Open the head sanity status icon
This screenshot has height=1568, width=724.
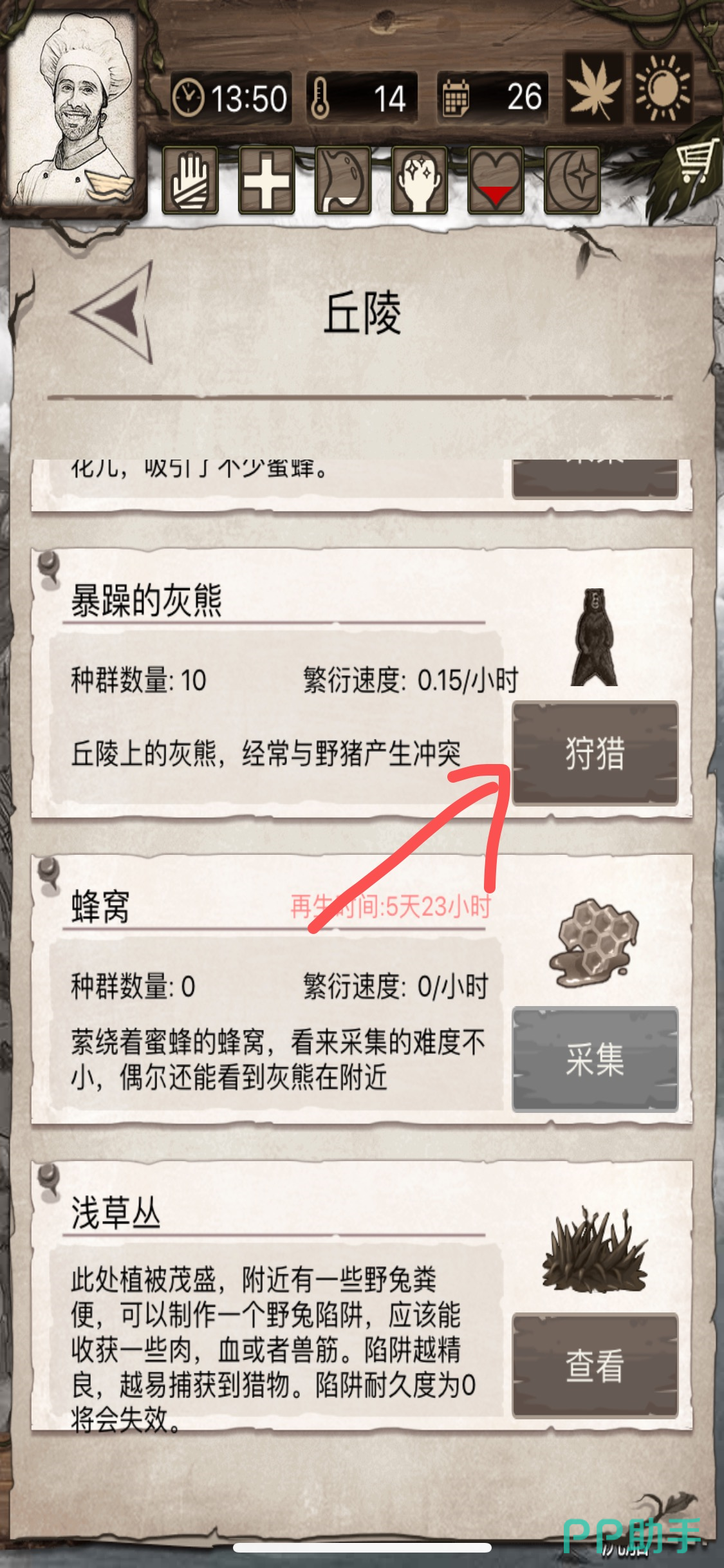419,180
